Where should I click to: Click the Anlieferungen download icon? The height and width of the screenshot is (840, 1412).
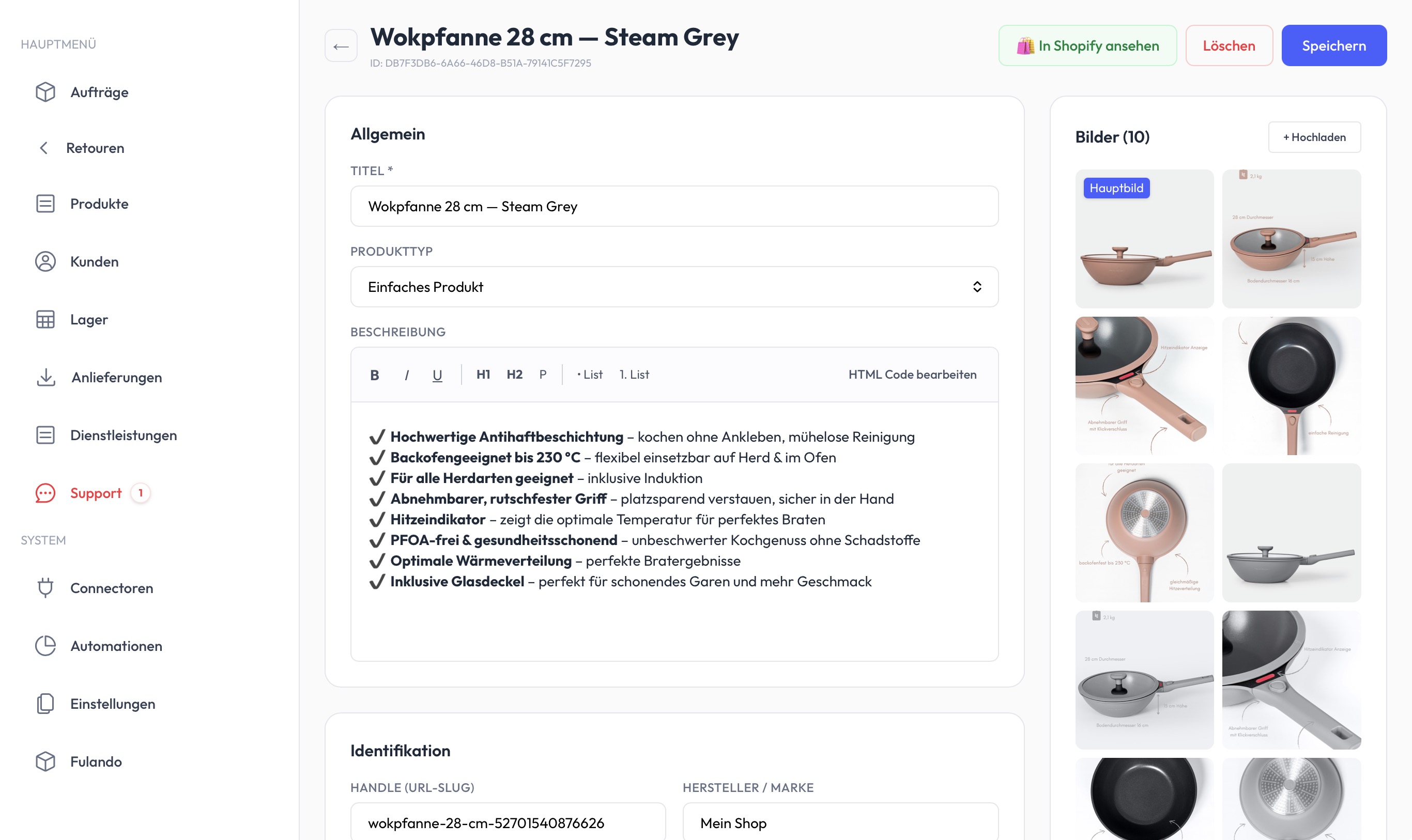point(45,378)
